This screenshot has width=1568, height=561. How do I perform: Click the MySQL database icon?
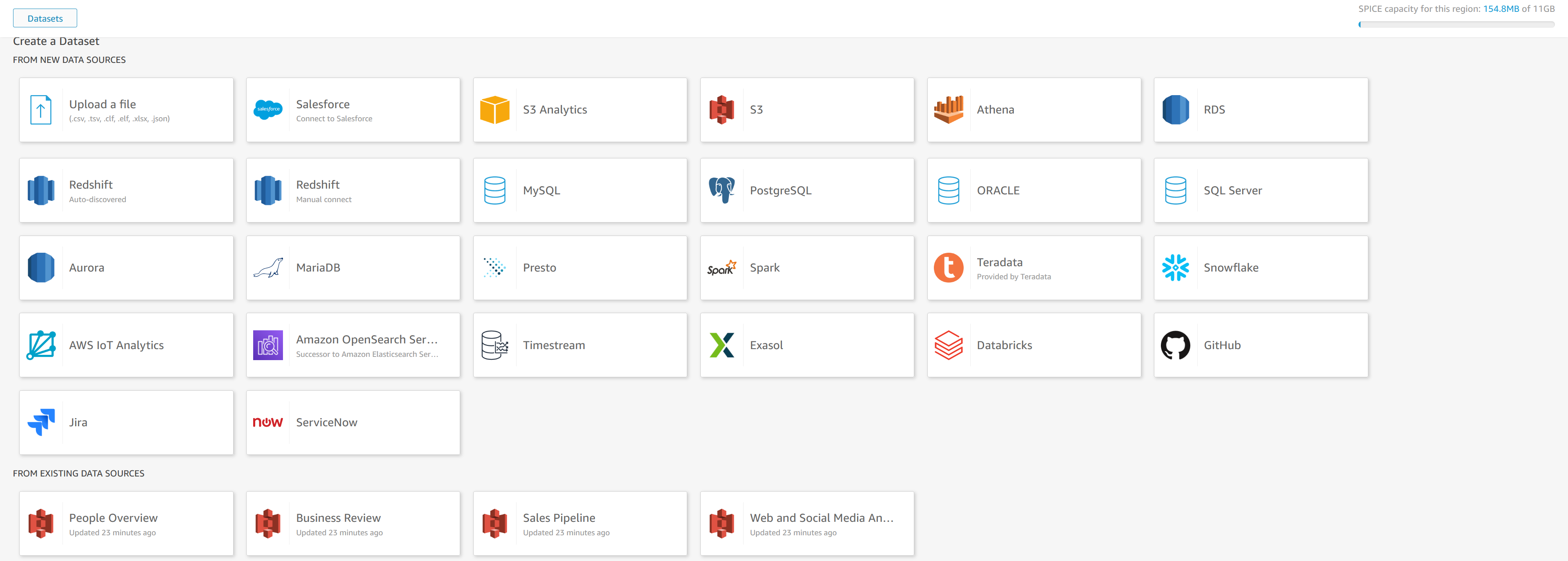pos(495,190)
